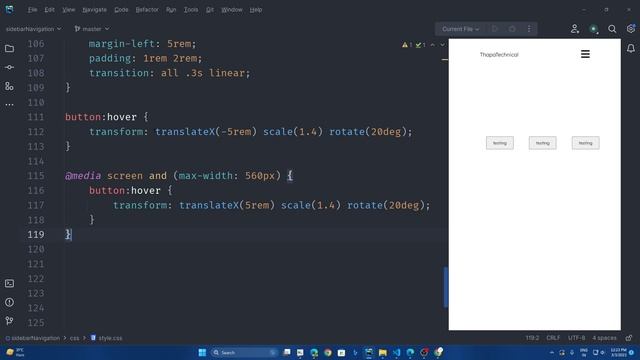Open run widget more actions menu
Screen dimensions: 640x360
pyautogui.click(x=529, y=29)
